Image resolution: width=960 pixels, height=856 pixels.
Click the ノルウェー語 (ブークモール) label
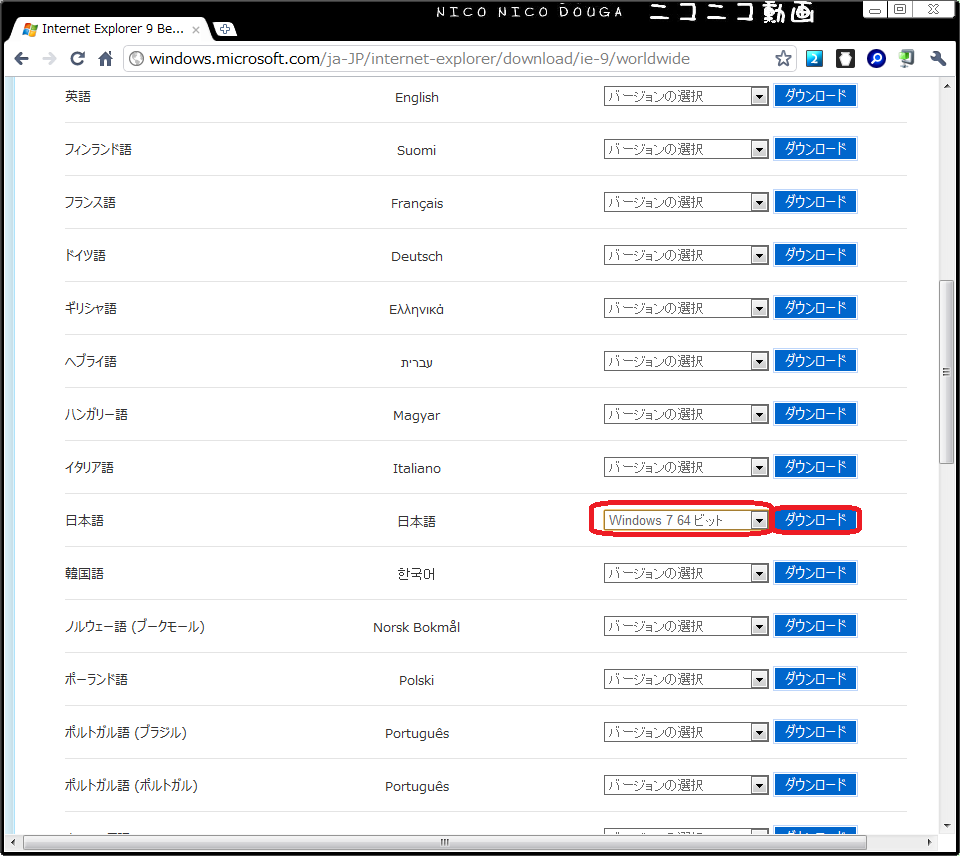pyautogui.click(x=135, y=626)
